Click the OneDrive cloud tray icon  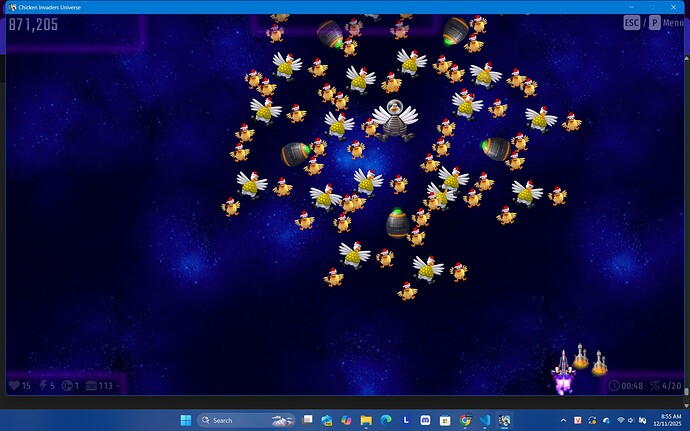tap(606, 420)
